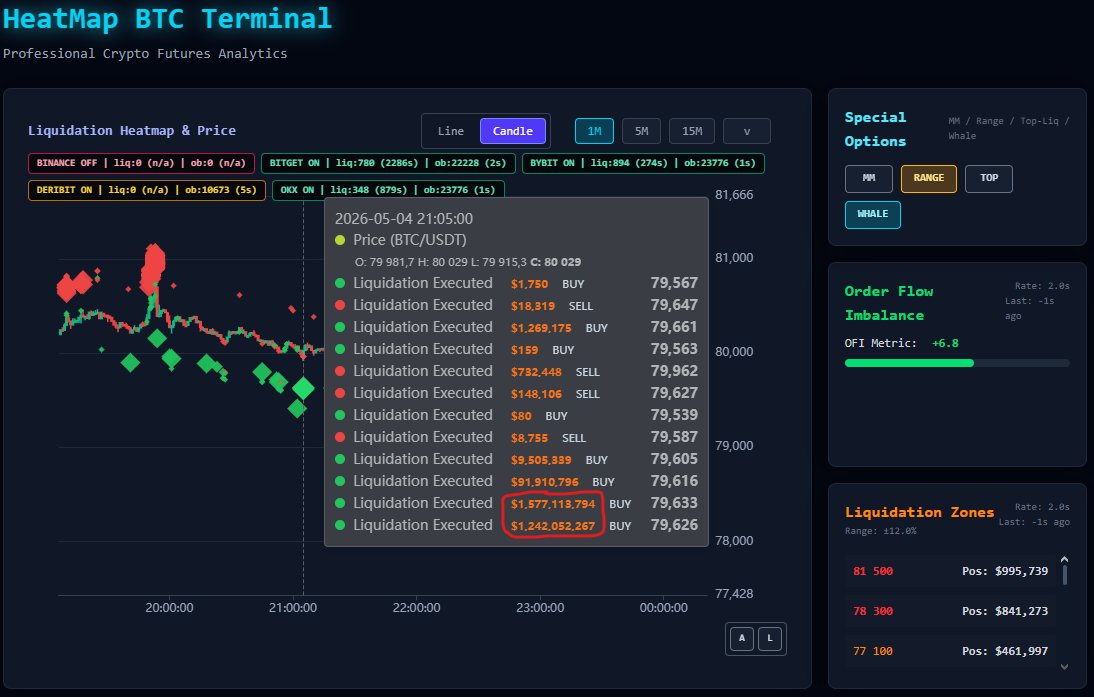Viewport: 1094px width, 697px height.
Task: Click the green dot beside $1,750 BUY
Action: 340,283
